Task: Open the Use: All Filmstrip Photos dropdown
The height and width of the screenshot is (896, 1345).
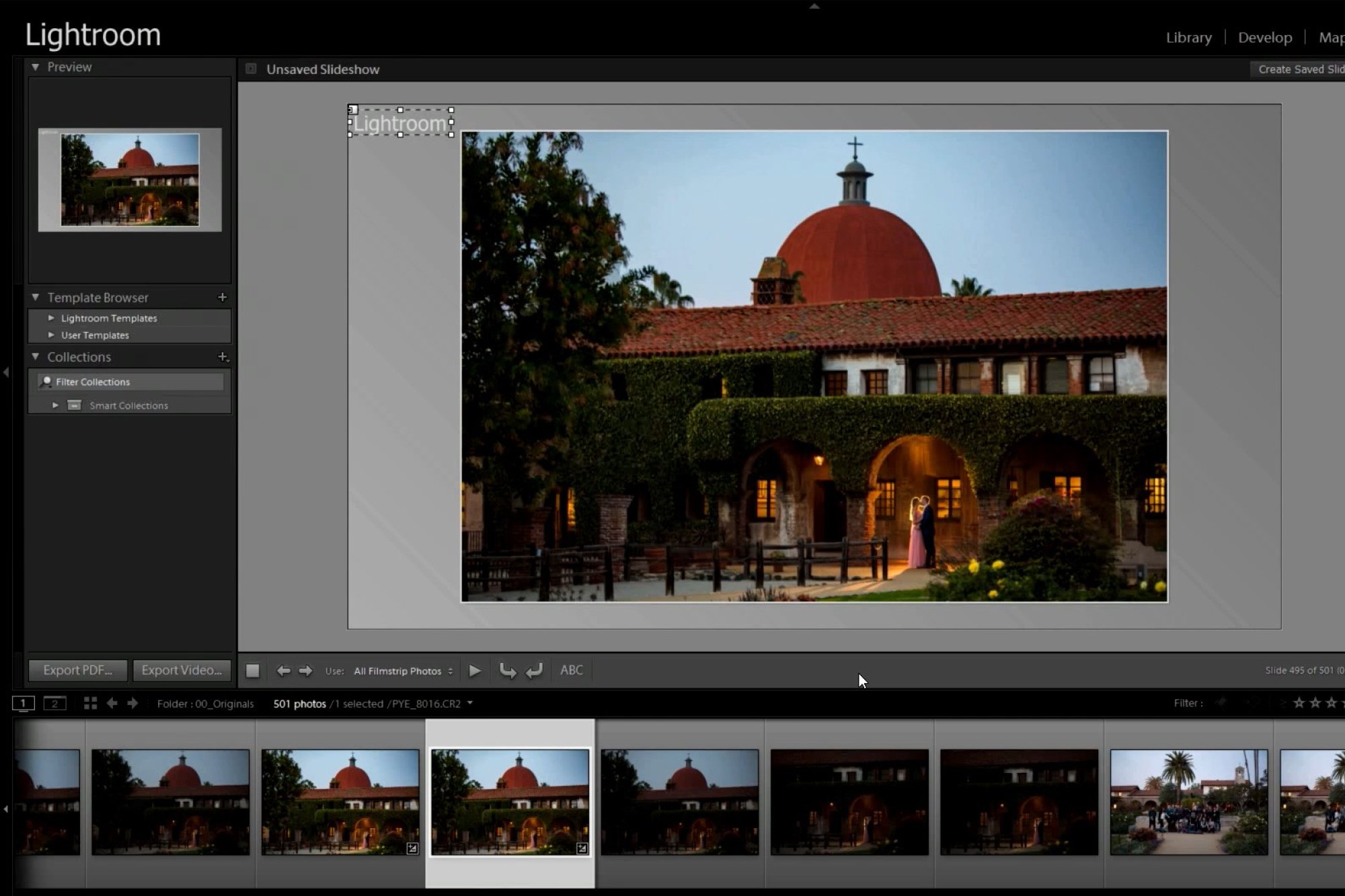Action: (403, 671)
